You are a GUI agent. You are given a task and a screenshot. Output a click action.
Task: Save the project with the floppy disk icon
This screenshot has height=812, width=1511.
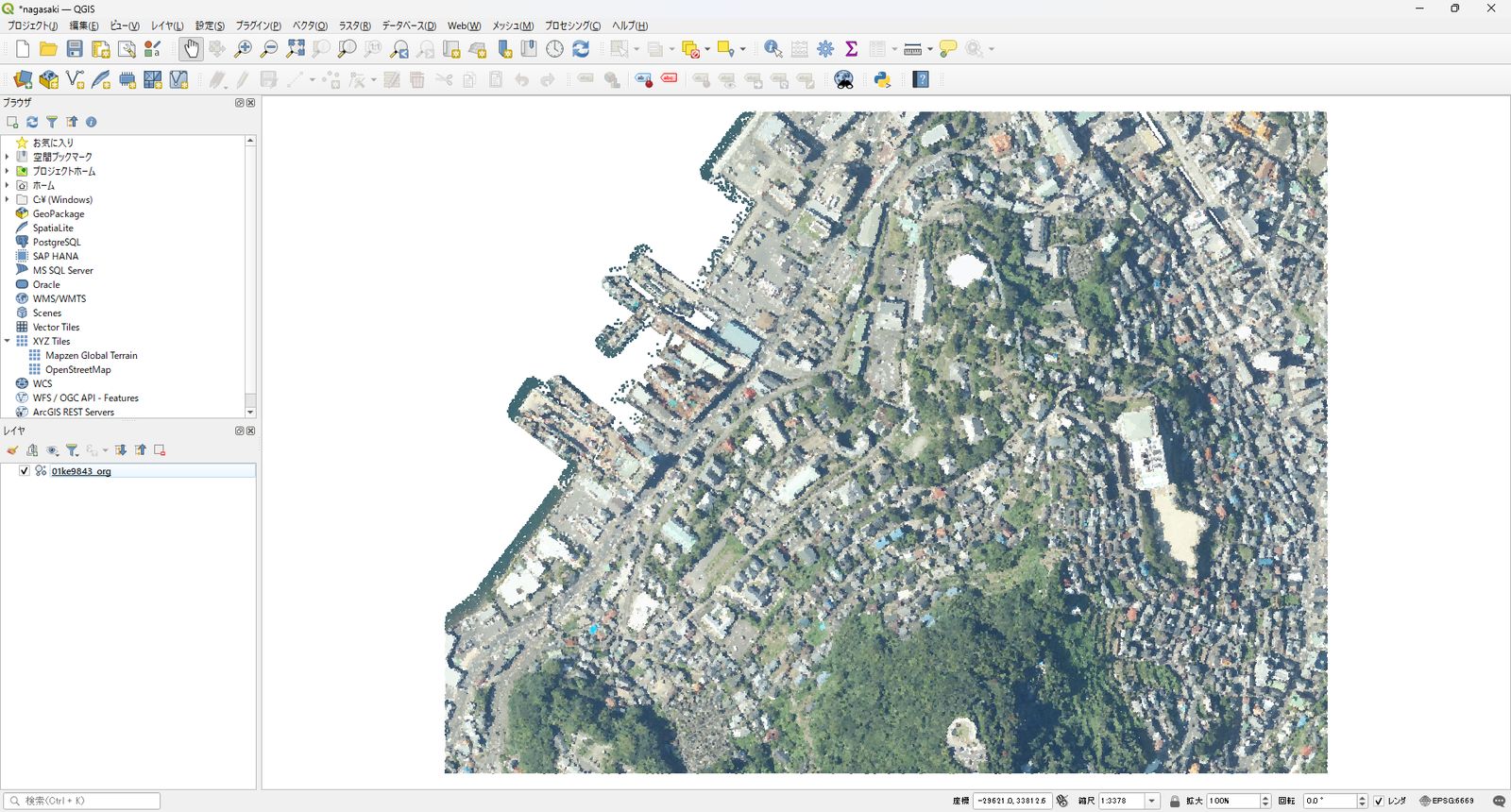[75, 49]
